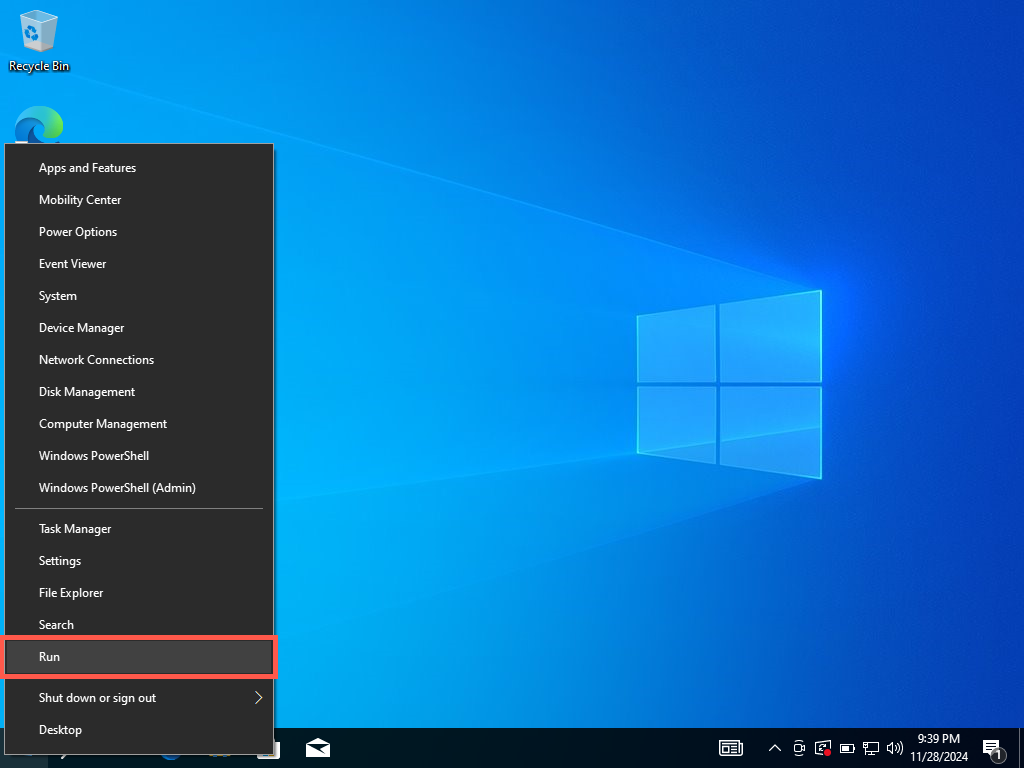Choose Windows PowerShell (Admin) menu entry
This screenshot has width=1024, height=768.
117,488
